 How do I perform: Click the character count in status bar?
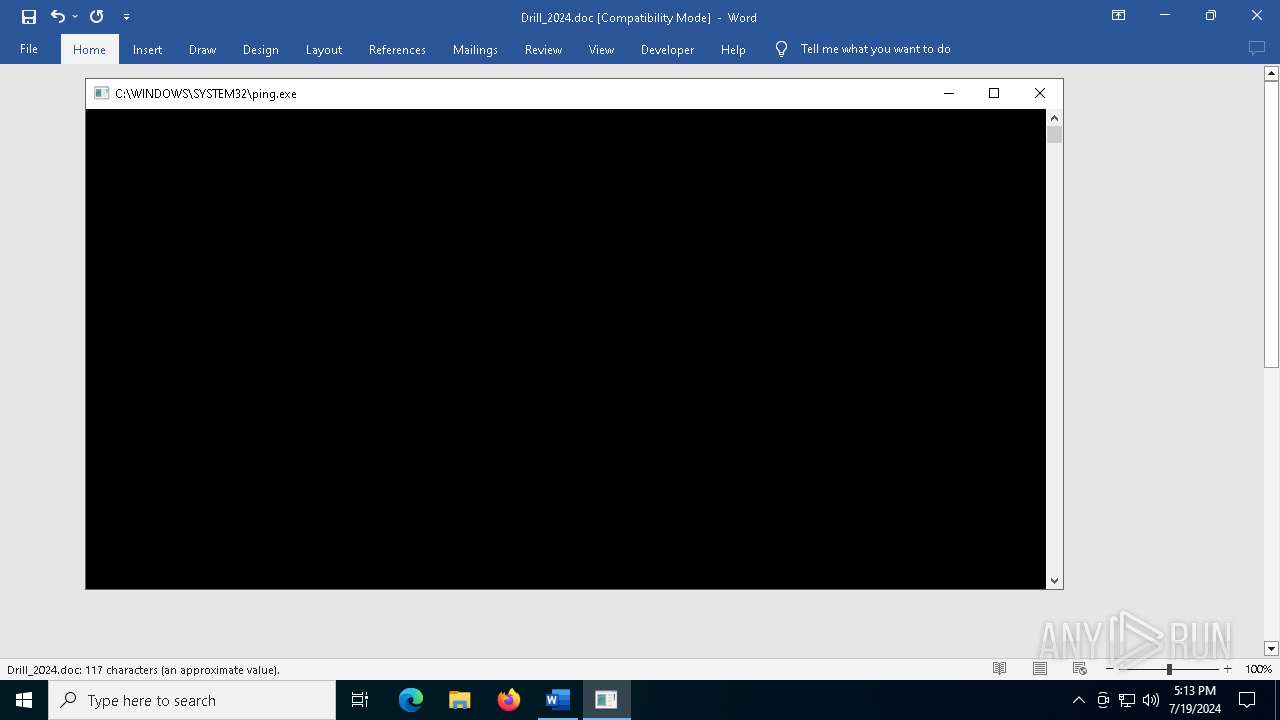(x=143, y=670)
